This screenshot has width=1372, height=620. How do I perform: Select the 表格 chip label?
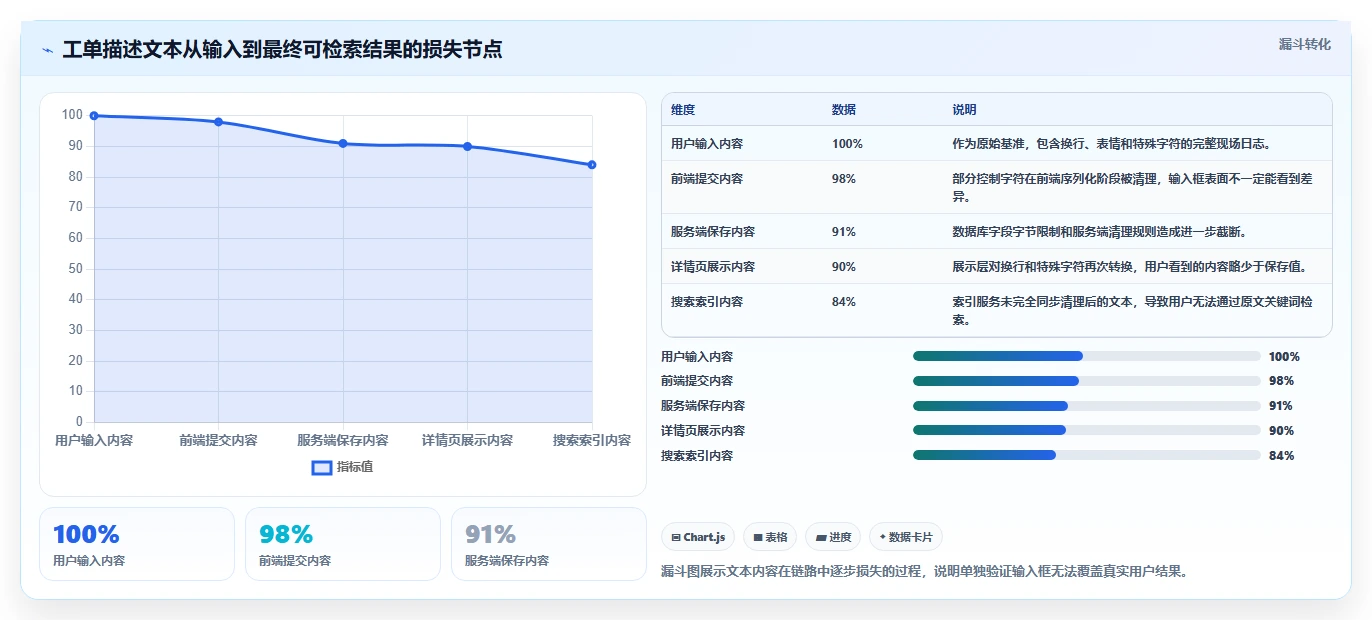[x=777, y=537]
